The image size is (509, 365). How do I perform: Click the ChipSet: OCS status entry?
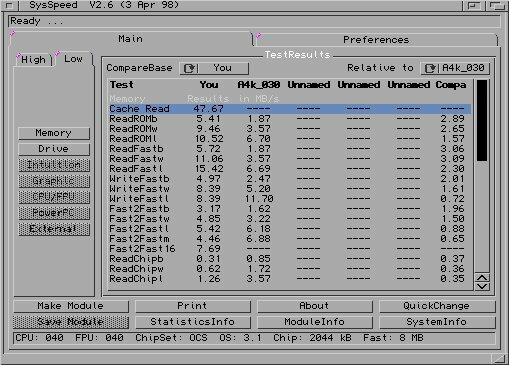171,338
